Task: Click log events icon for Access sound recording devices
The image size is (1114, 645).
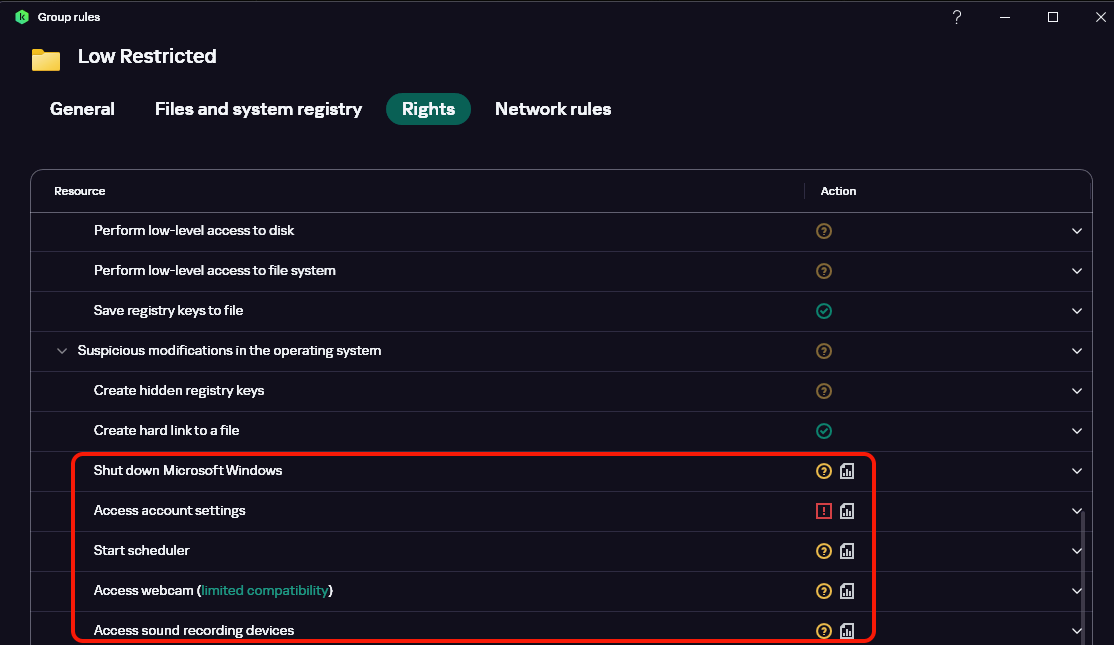Action: pos(847,631)
